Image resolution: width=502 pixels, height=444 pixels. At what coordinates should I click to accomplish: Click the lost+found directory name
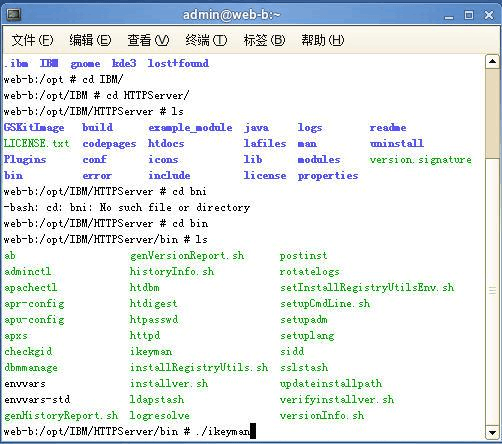178,63
